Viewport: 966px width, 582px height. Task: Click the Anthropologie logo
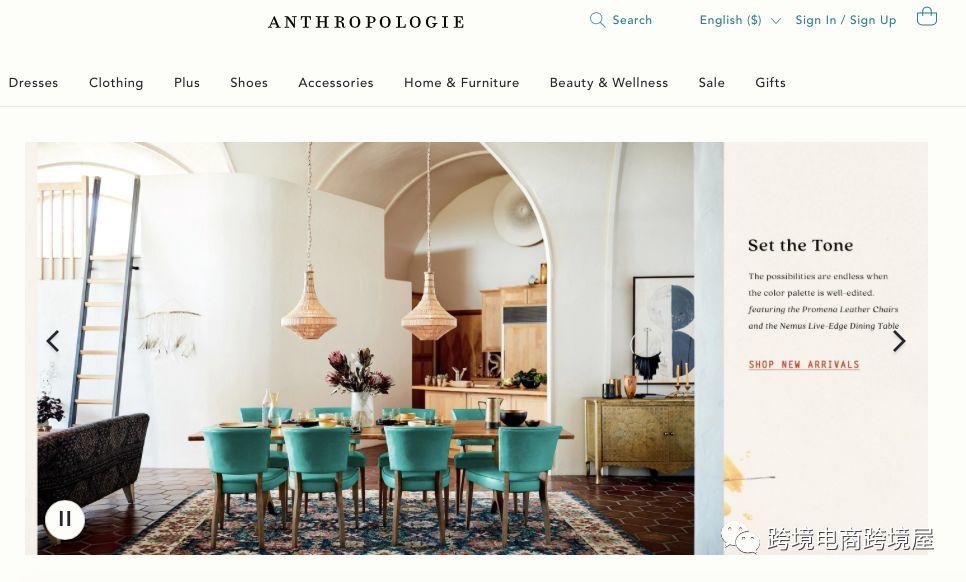coord(366,22)
